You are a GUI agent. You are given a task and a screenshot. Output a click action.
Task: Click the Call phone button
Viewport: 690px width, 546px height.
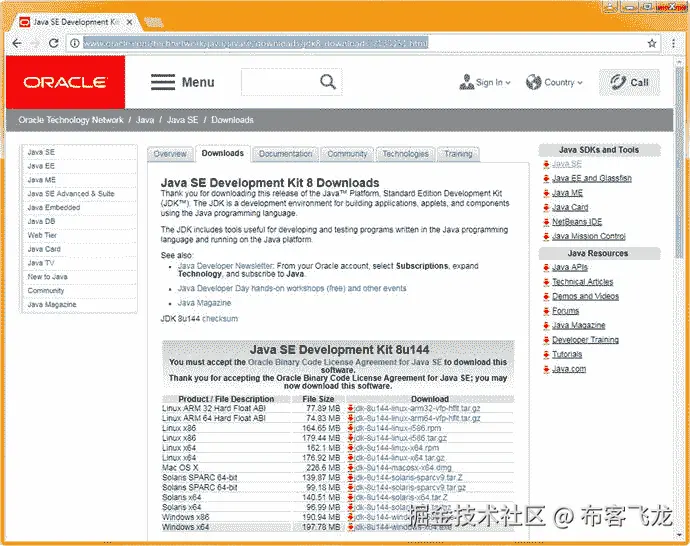point(629,82)
